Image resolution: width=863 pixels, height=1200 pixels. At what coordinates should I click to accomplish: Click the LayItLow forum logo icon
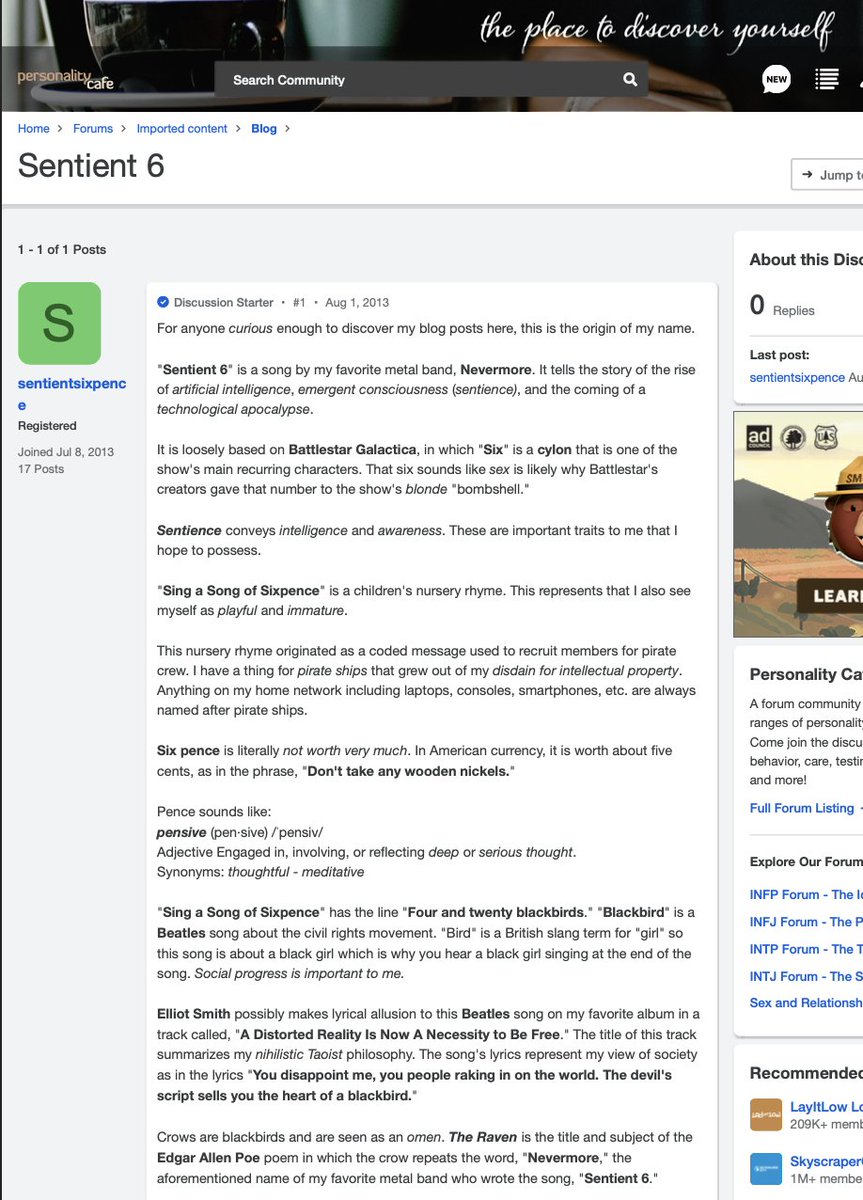click(766, 1115)
